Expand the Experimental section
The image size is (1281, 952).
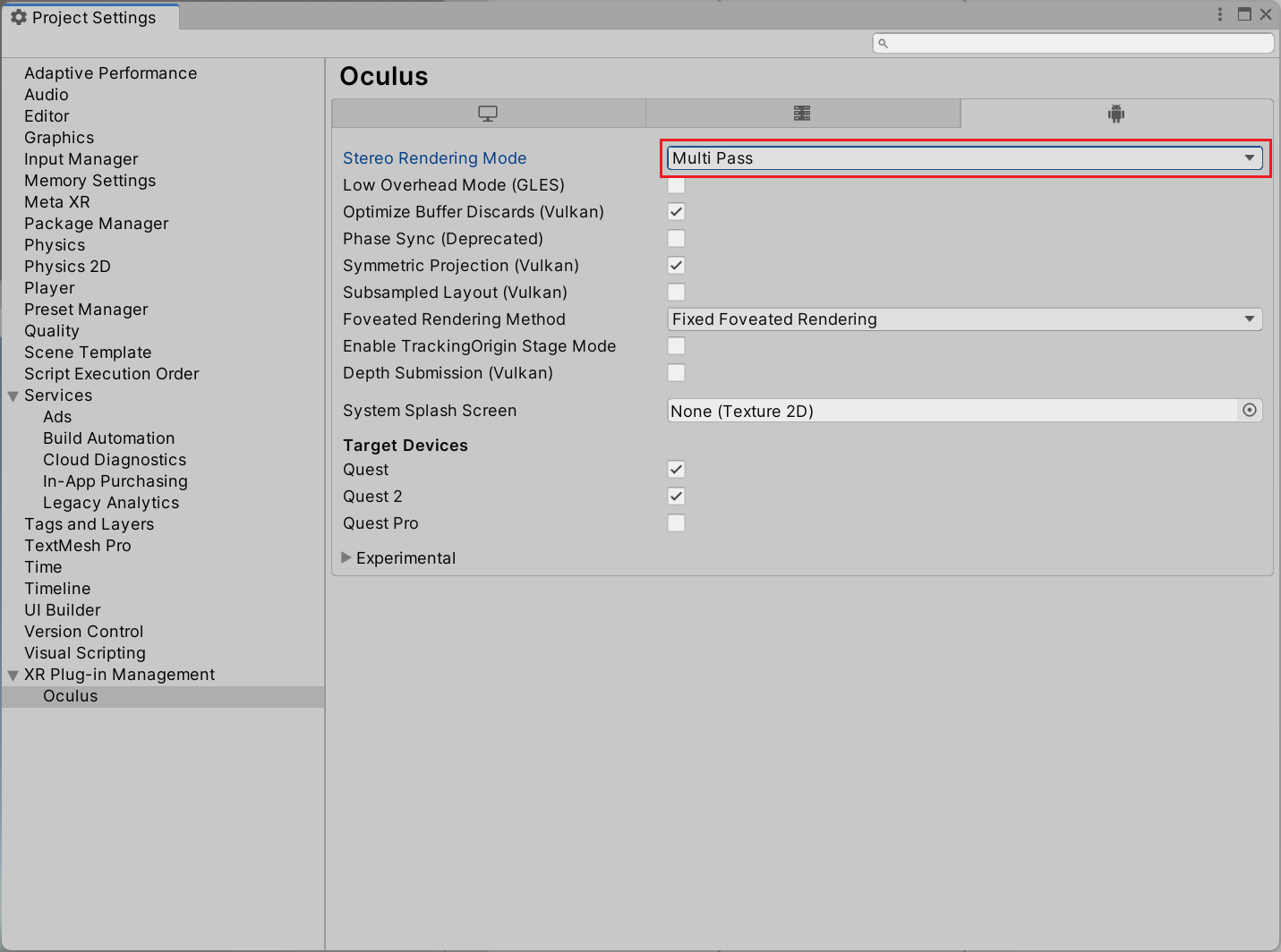(x=346, y=557)
